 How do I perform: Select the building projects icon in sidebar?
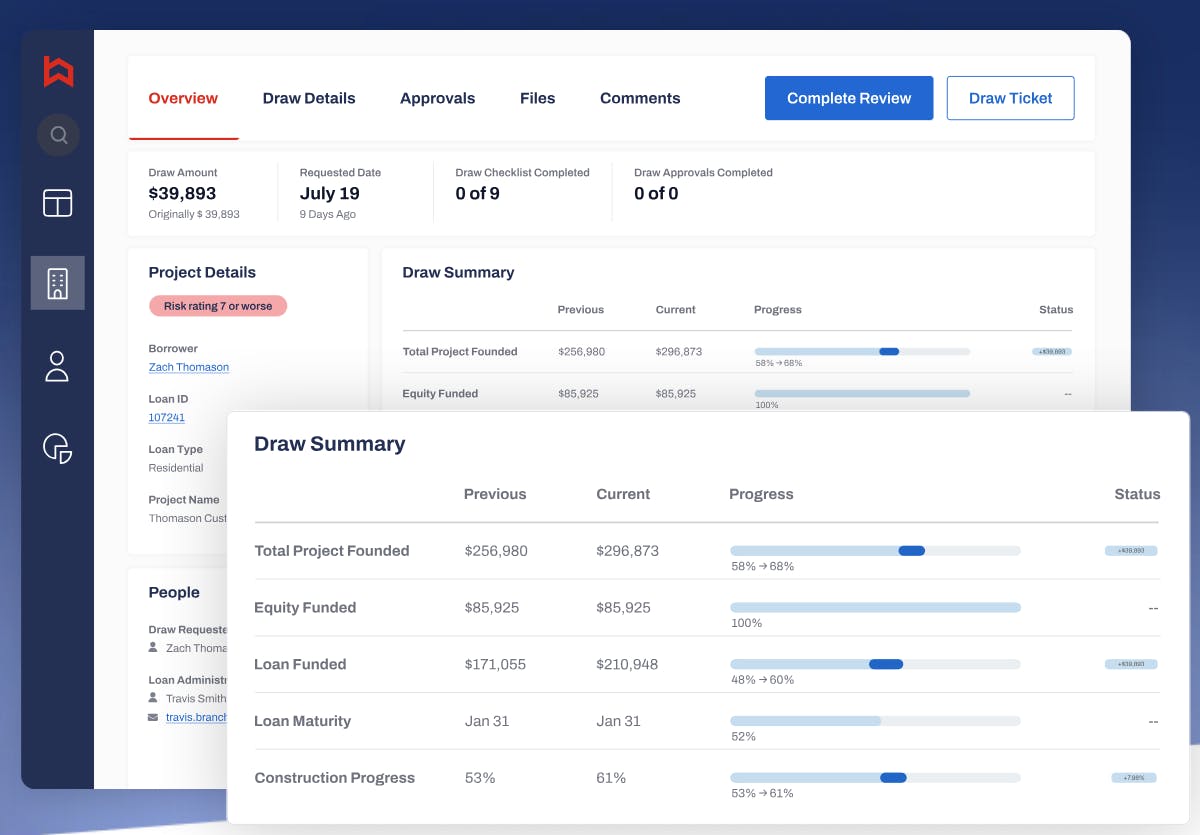click(58, 283)
